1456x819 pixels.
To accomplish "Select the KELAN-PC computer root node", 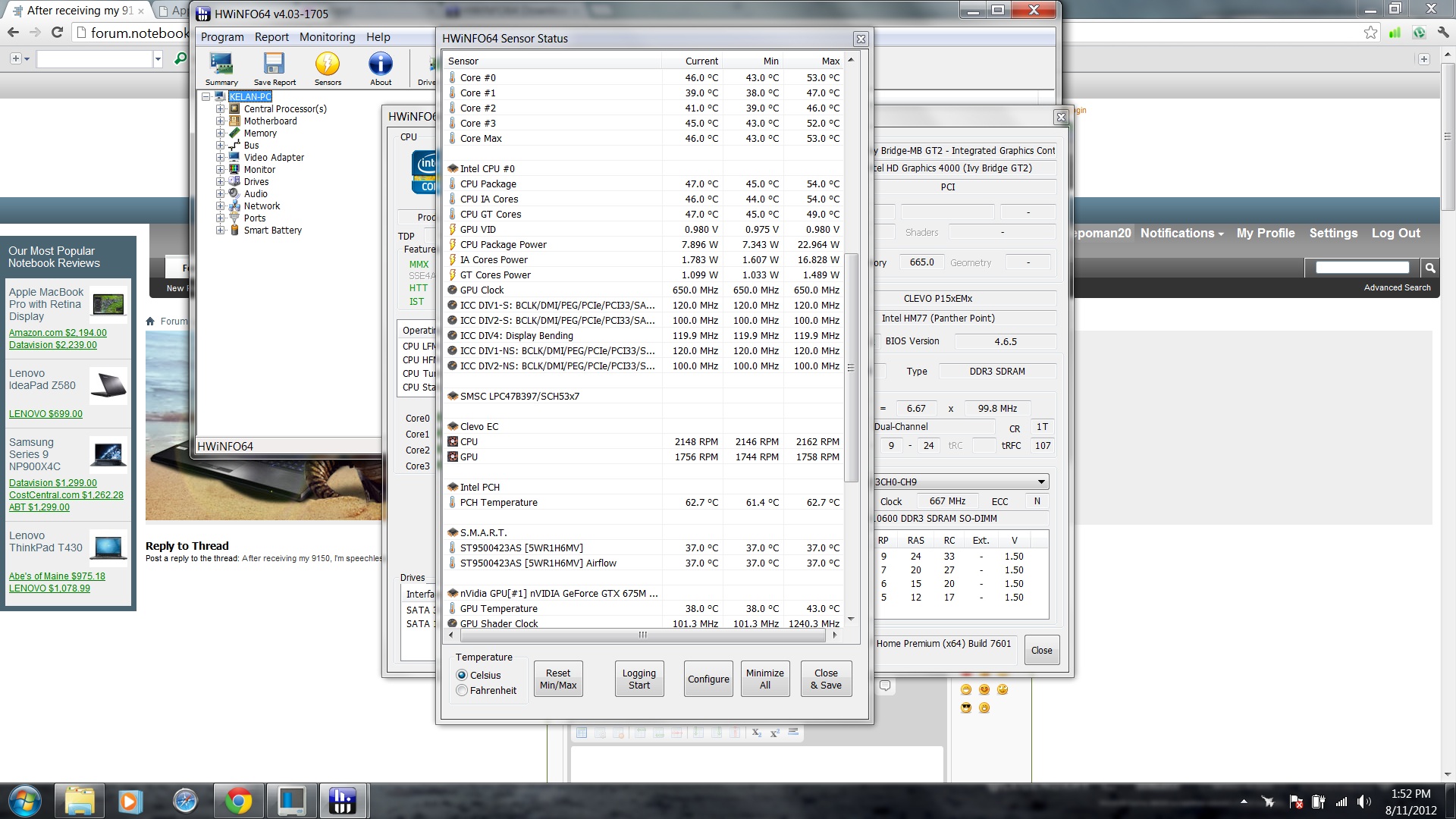I will click(249, 96).
